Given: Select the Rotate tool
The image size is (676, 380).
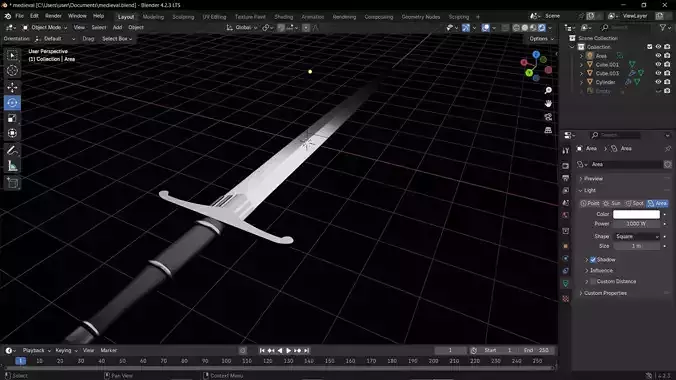Looking at the screenshot, I should pyautogui.click(x=12, y=103).
